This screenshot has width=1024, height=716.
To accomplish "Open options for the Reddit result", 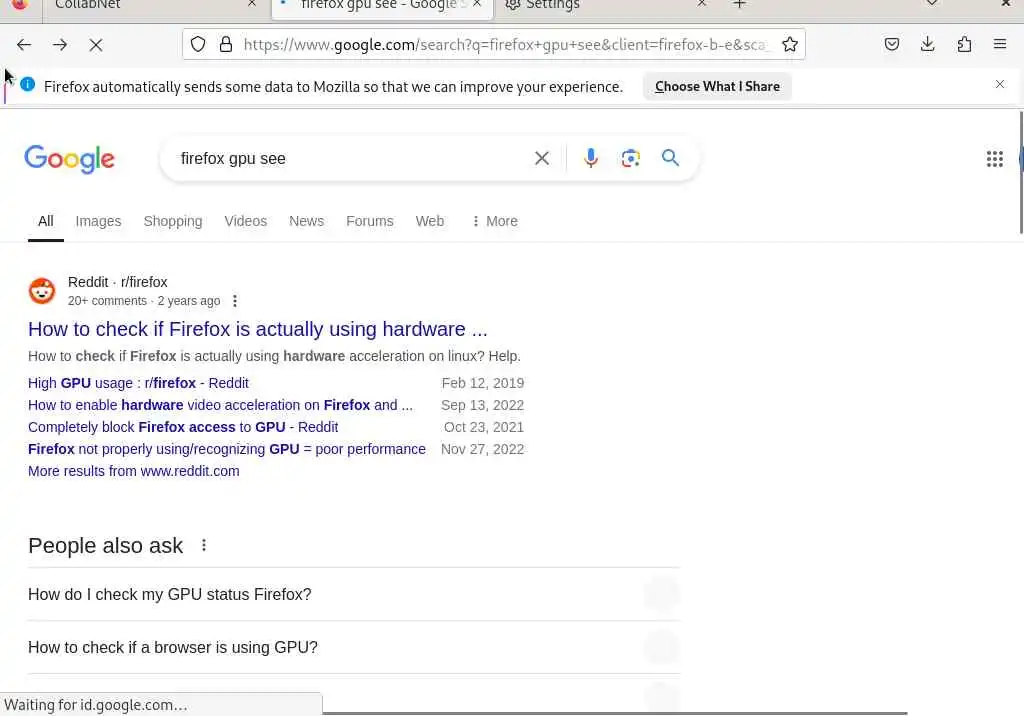I will coord(234,301).
